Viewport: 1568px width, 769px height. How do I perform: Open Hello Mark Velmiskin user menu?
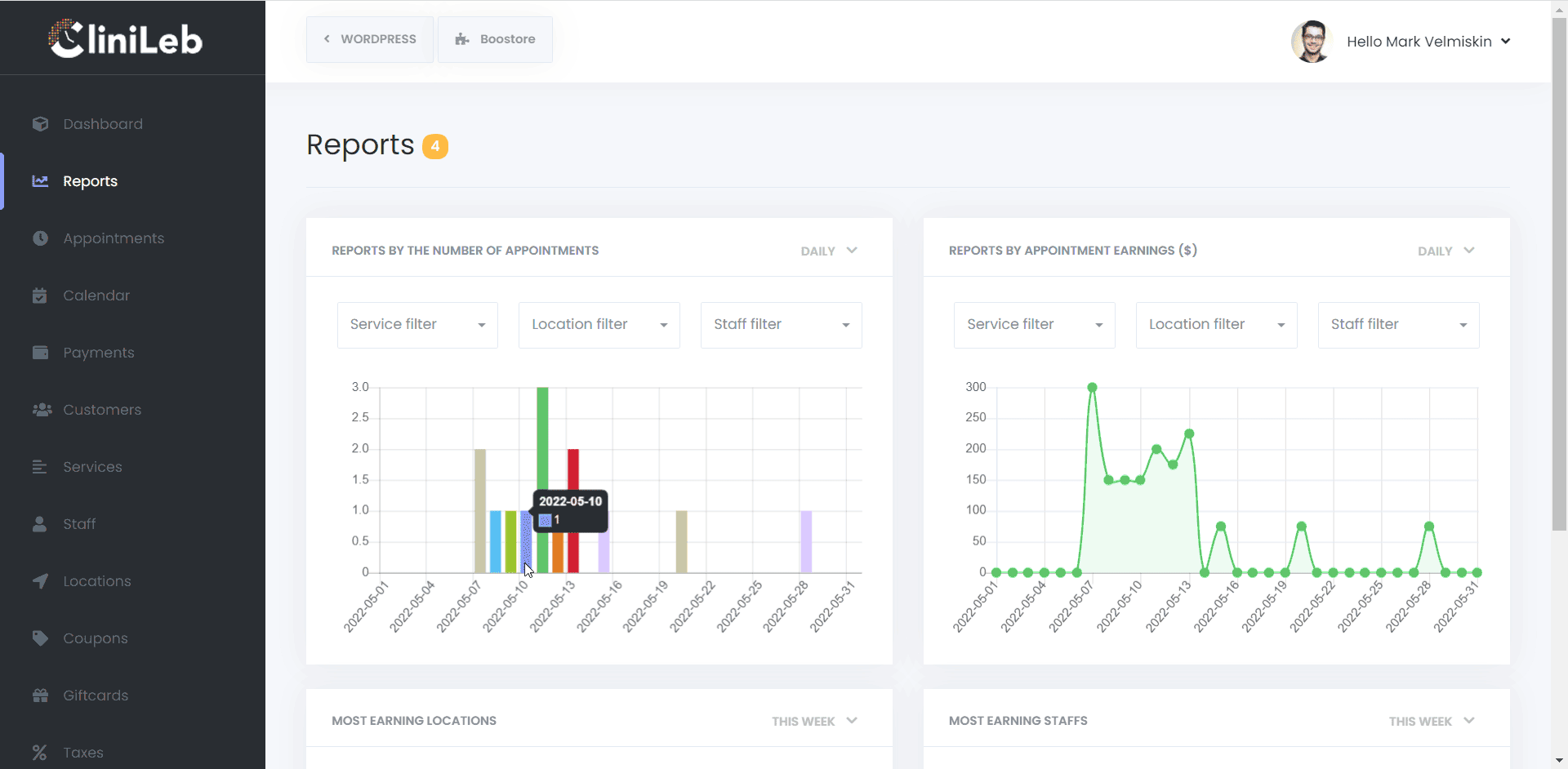[1428, 42]
